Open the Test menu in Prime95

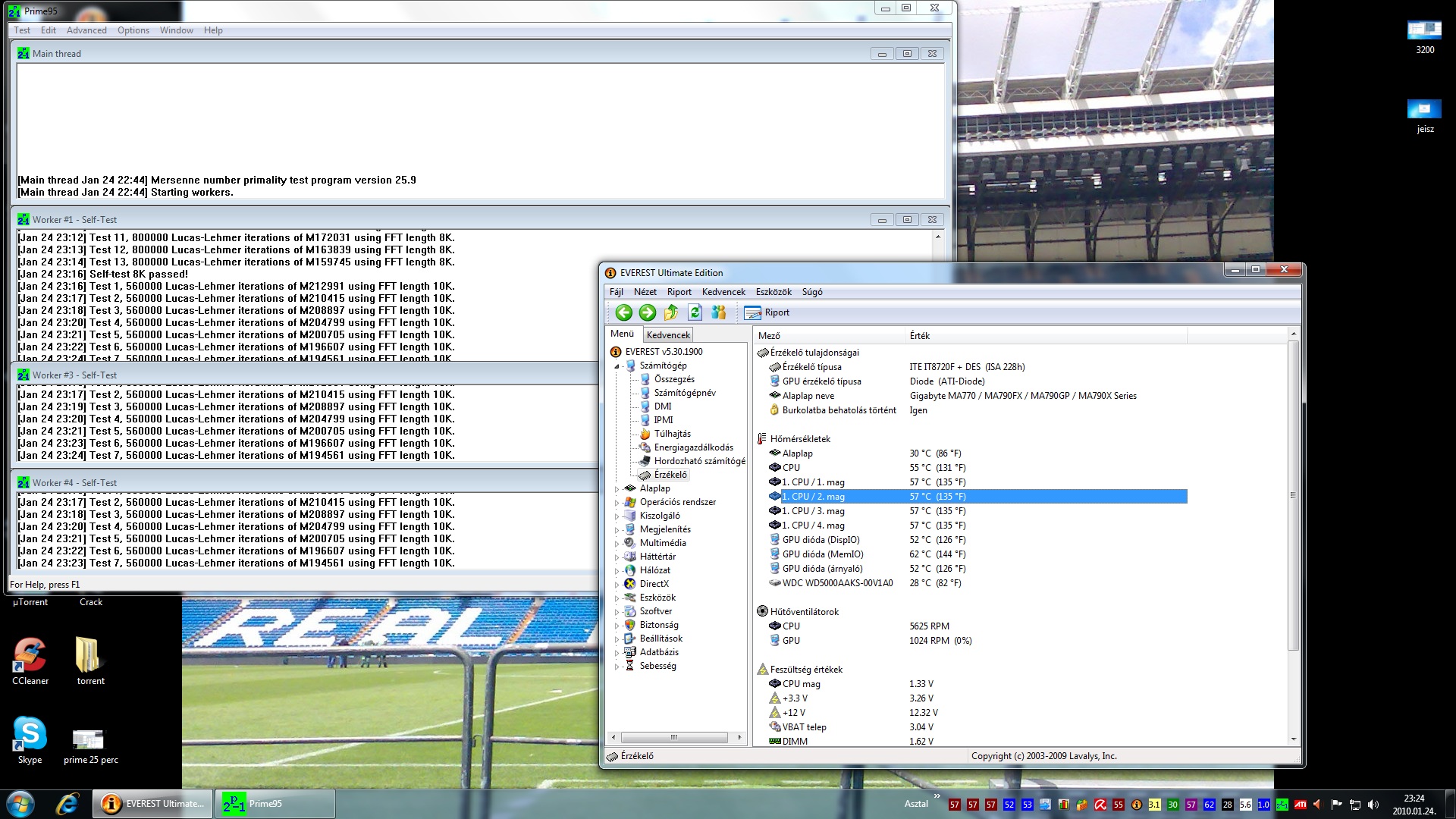click(x=22, y=30)
